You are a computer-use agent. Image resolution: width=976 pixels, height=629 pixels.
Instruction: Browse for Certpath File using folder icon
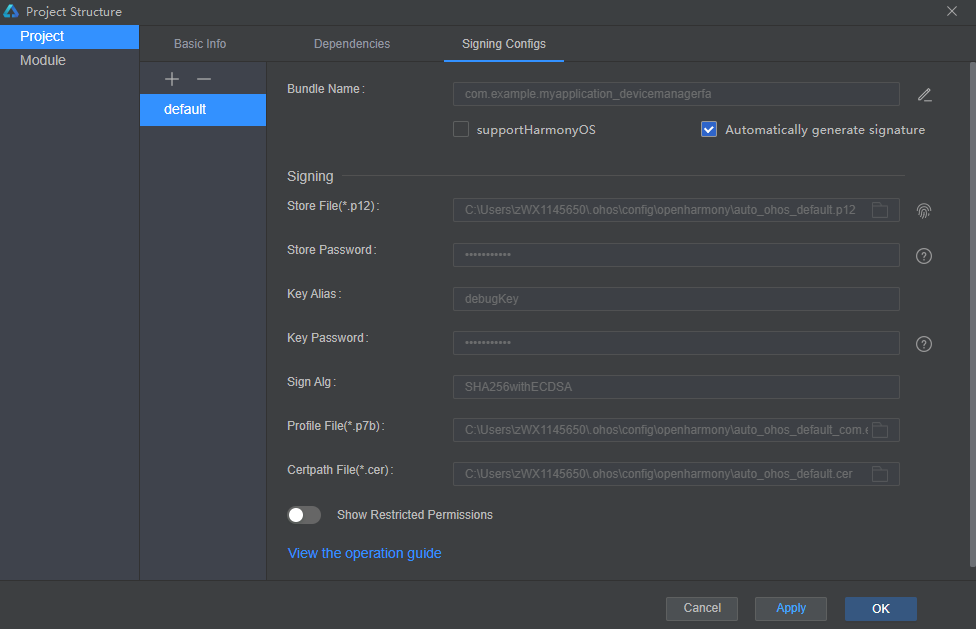point(879,474)
